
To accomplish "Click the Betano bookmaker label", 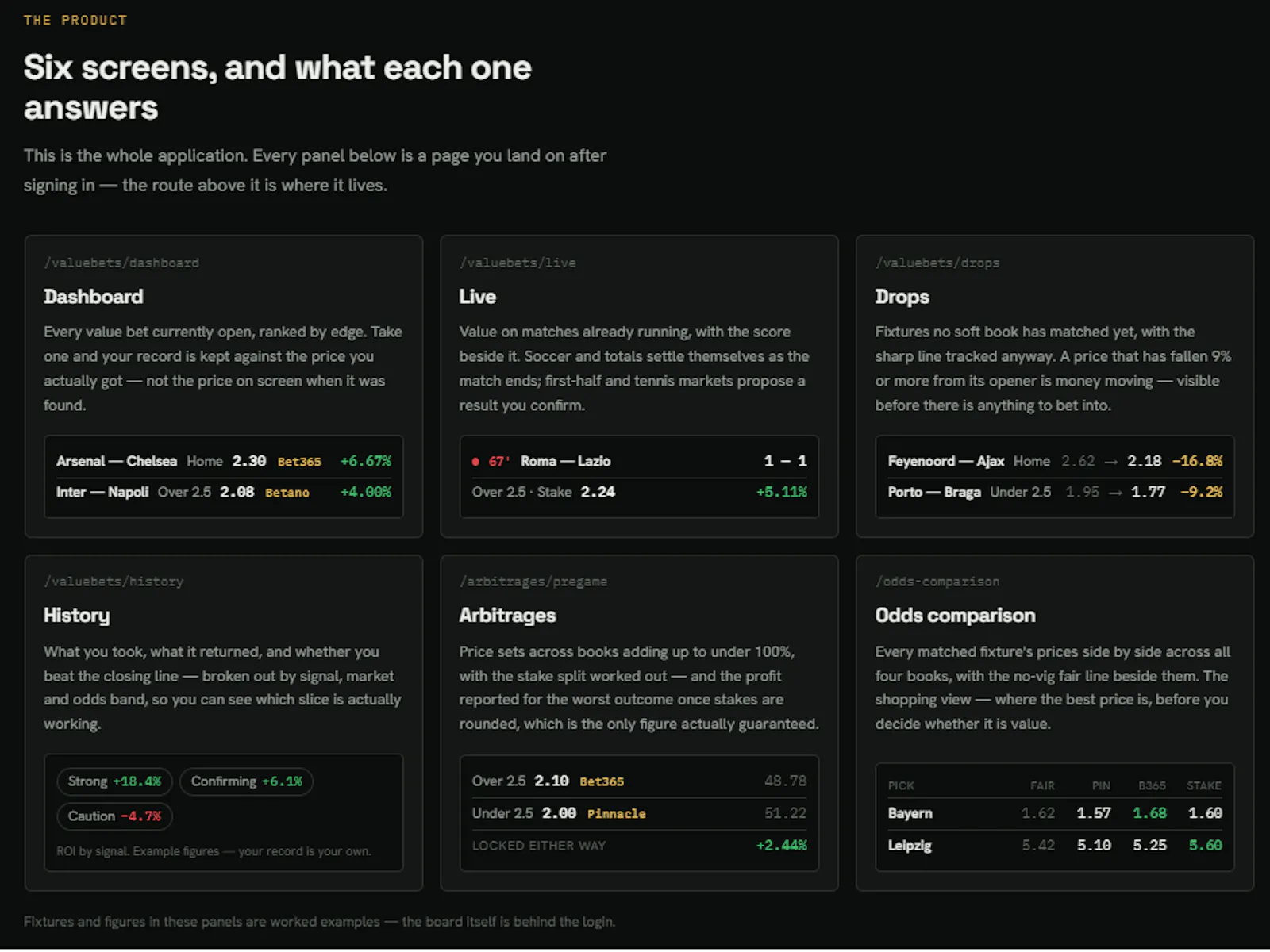I will [x=287, y=493].
